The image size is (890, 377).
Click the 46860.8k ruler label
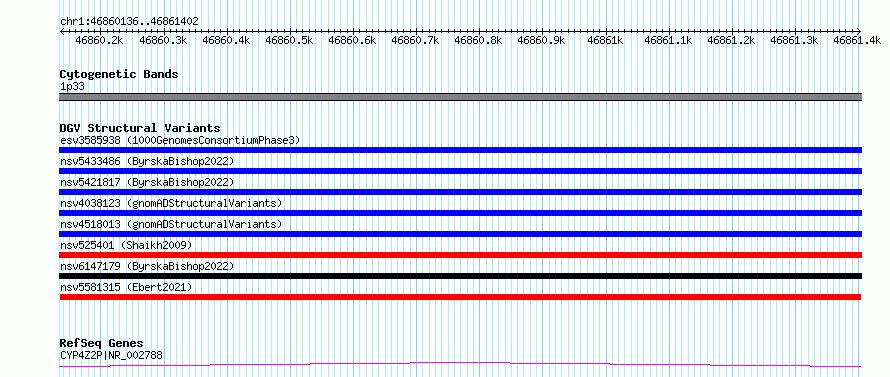point(479,40)
